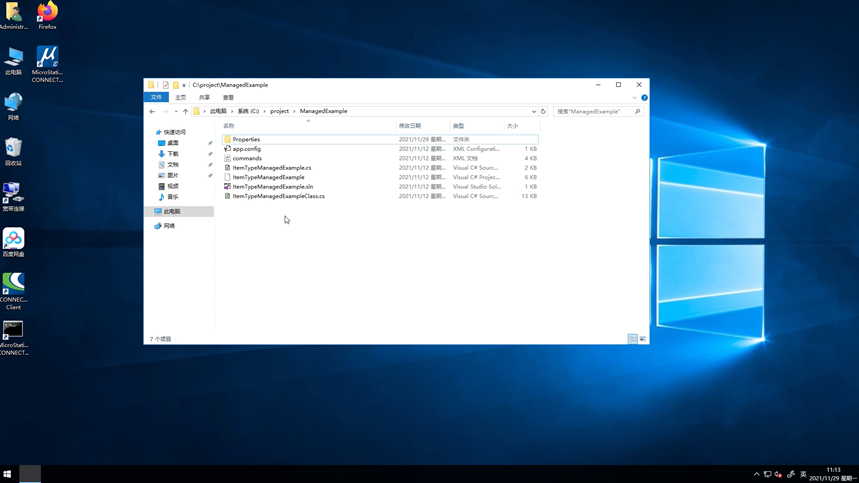Show hidden tray icons chevron
The width and height of the screenshot is (859, 483).
point(757,474)
